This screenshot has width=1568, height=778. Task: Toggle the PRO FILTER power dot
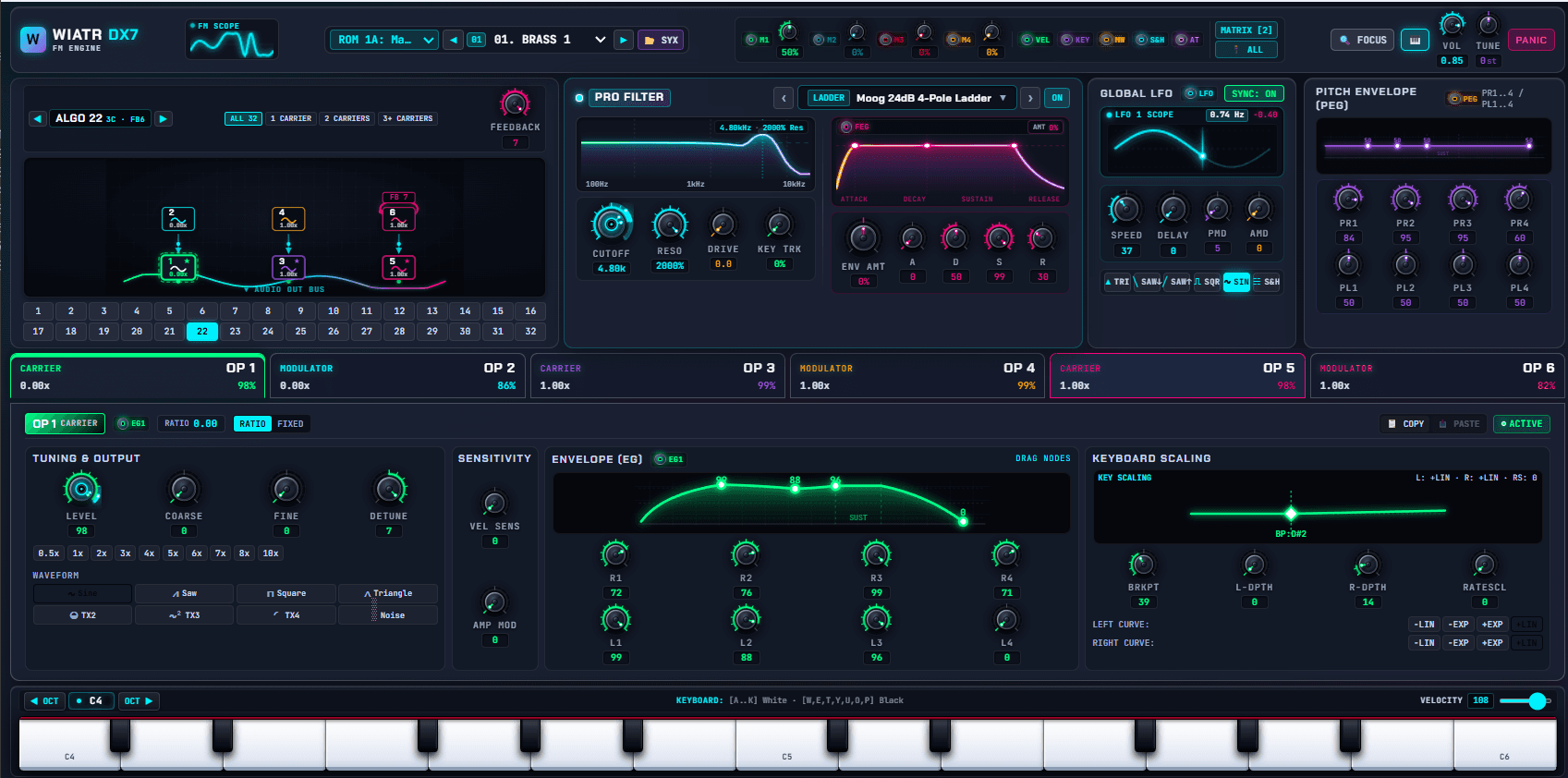579,98
